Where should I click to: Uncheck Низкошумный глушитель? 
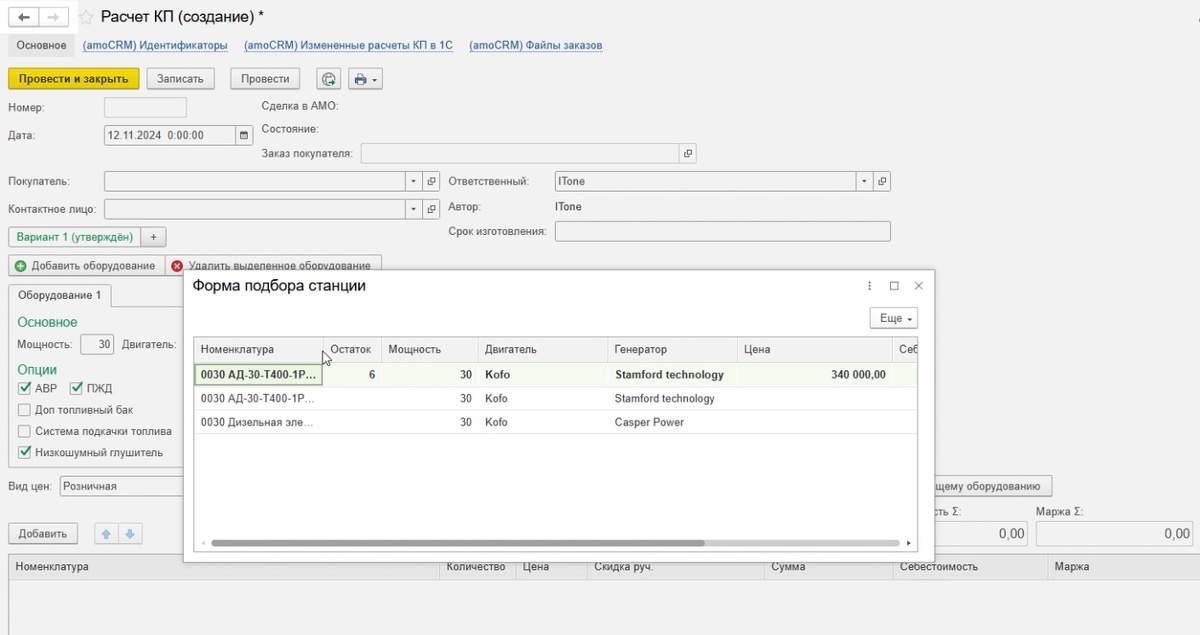(x=25, y=452)
